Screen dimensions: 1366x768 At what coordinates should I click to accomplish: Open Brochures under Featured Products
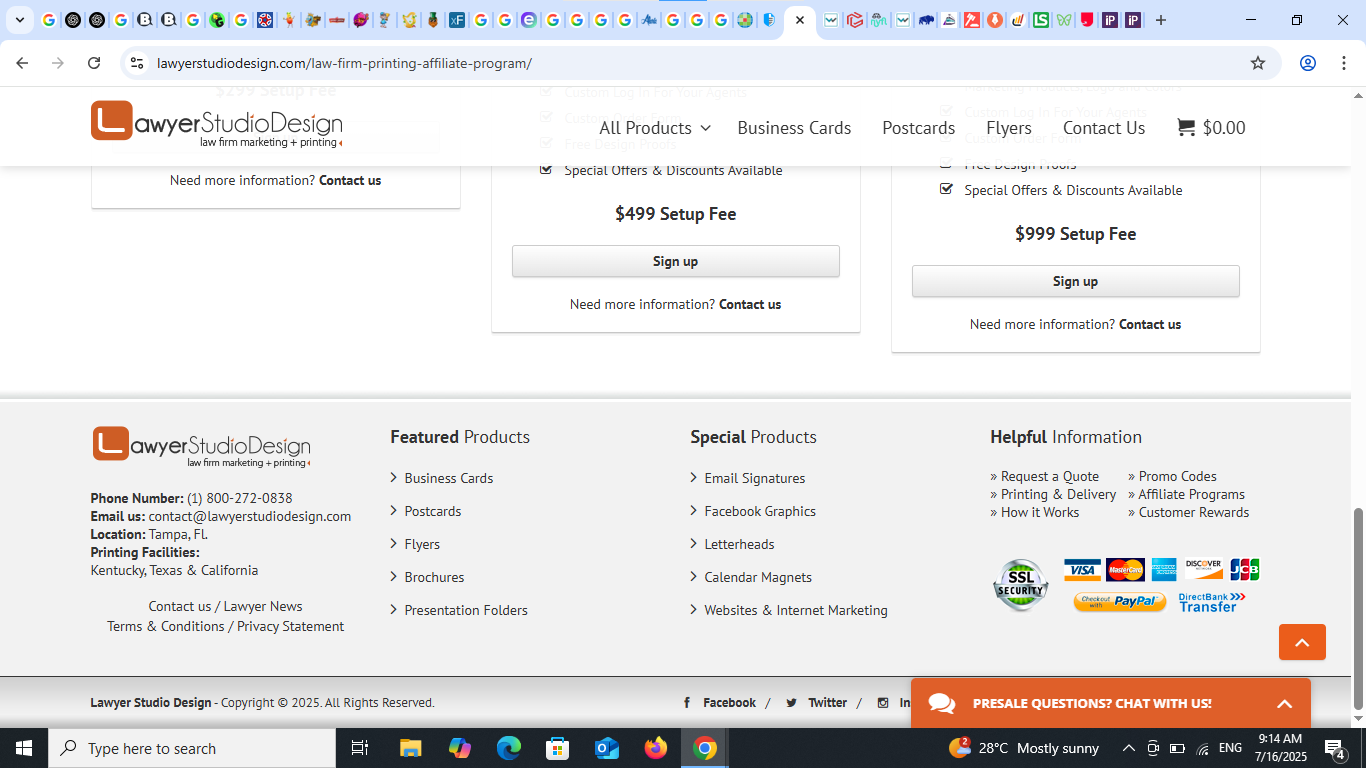[x=434, y=577]
